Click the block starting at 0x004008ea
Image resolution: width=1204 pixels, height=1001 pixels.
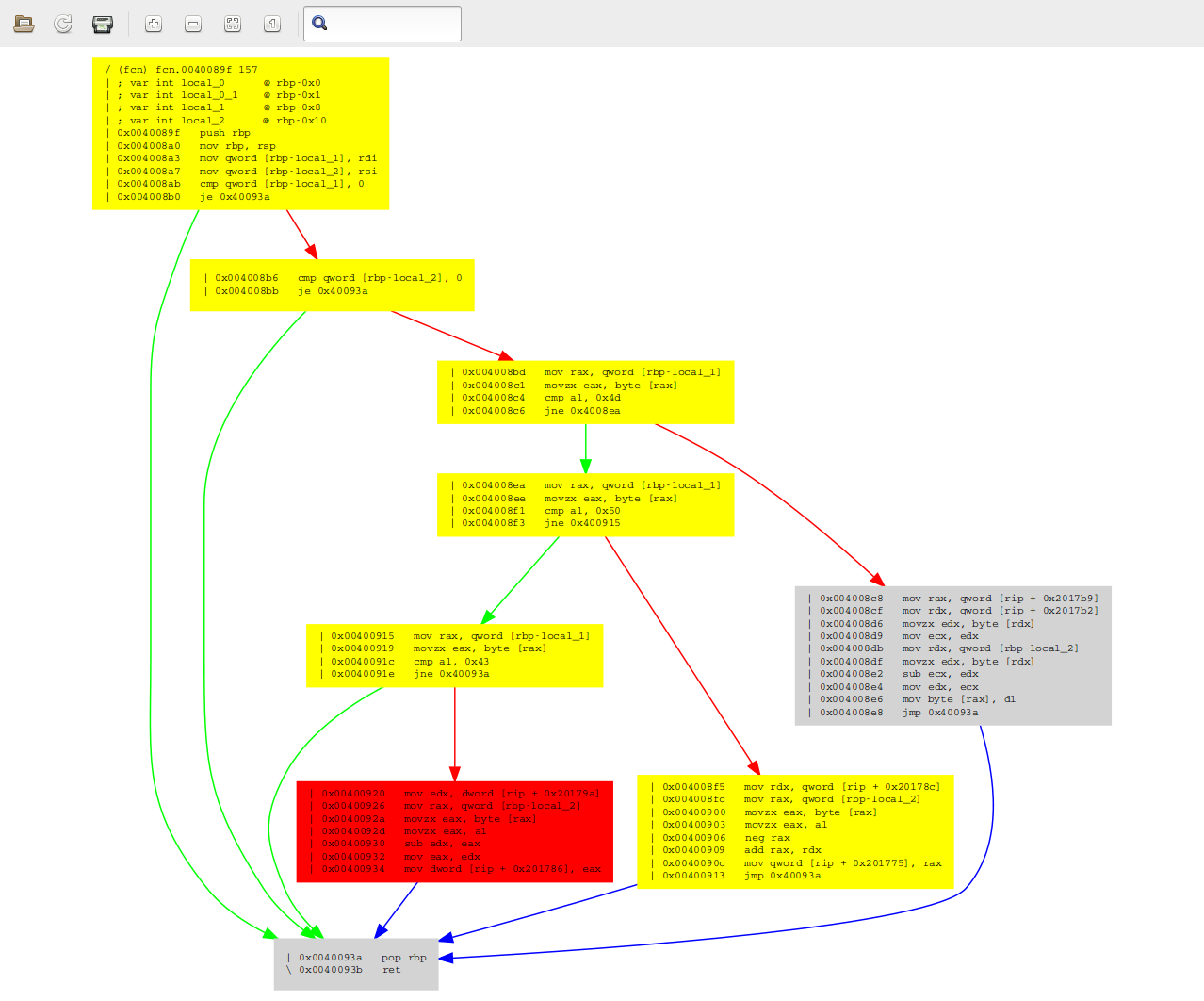coord(584,504)
